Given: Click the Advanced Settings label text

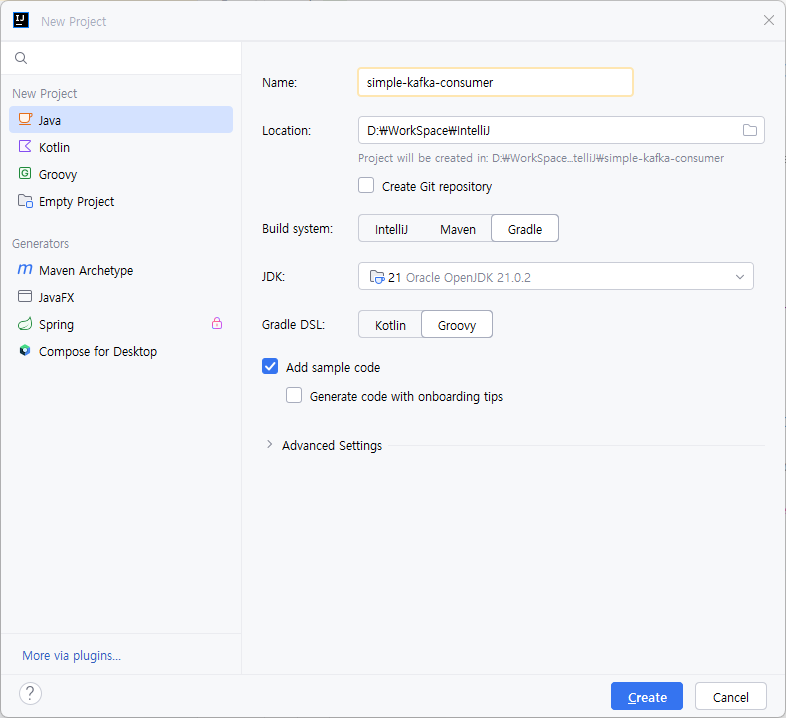Looking at the screenshot, I should (332, 445).
